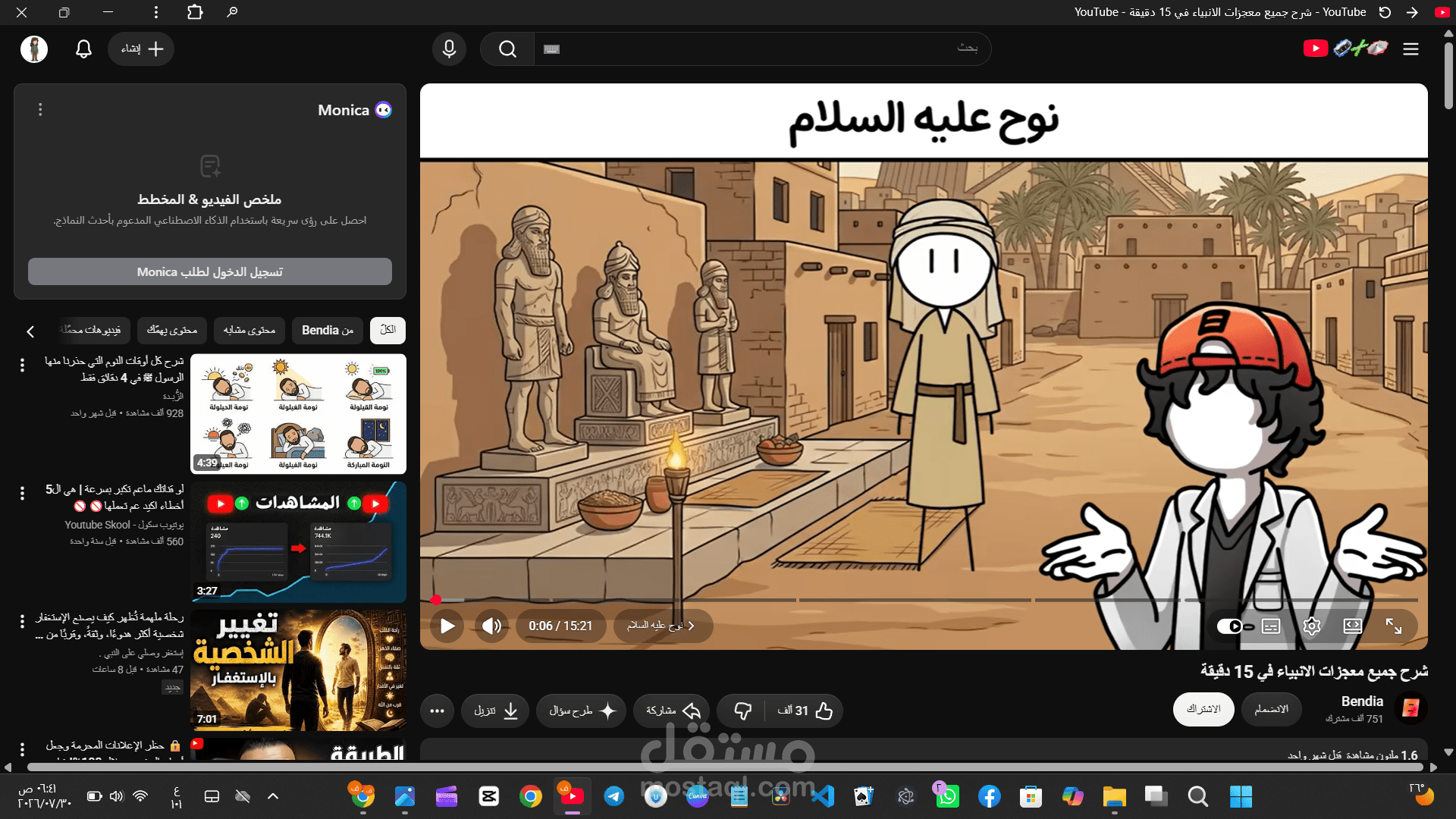1456x819 pixels.
Task: Start voice search with the microphone
Action: coord(449,49)
